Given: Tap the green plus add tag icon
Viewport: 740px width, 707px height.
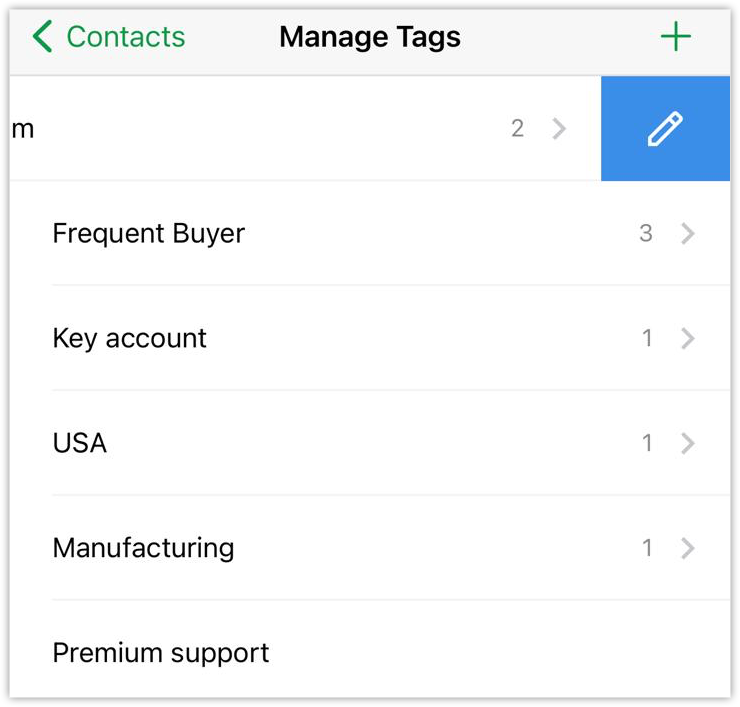Looking at the screenshot, I should coord(676,37).
